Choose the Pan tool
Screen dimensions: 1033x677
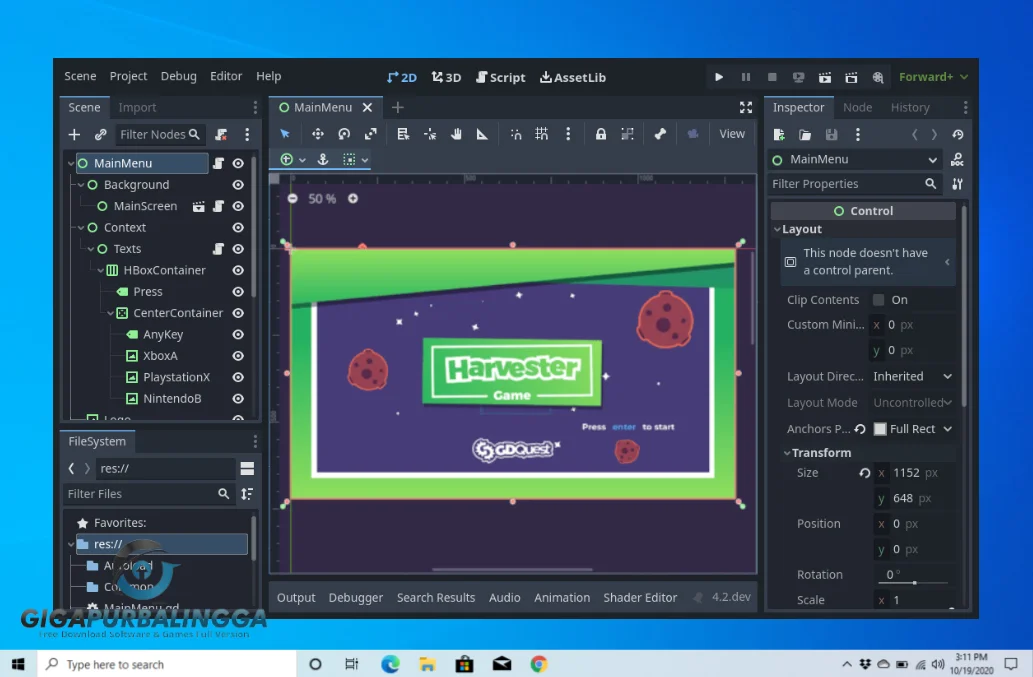456,134
